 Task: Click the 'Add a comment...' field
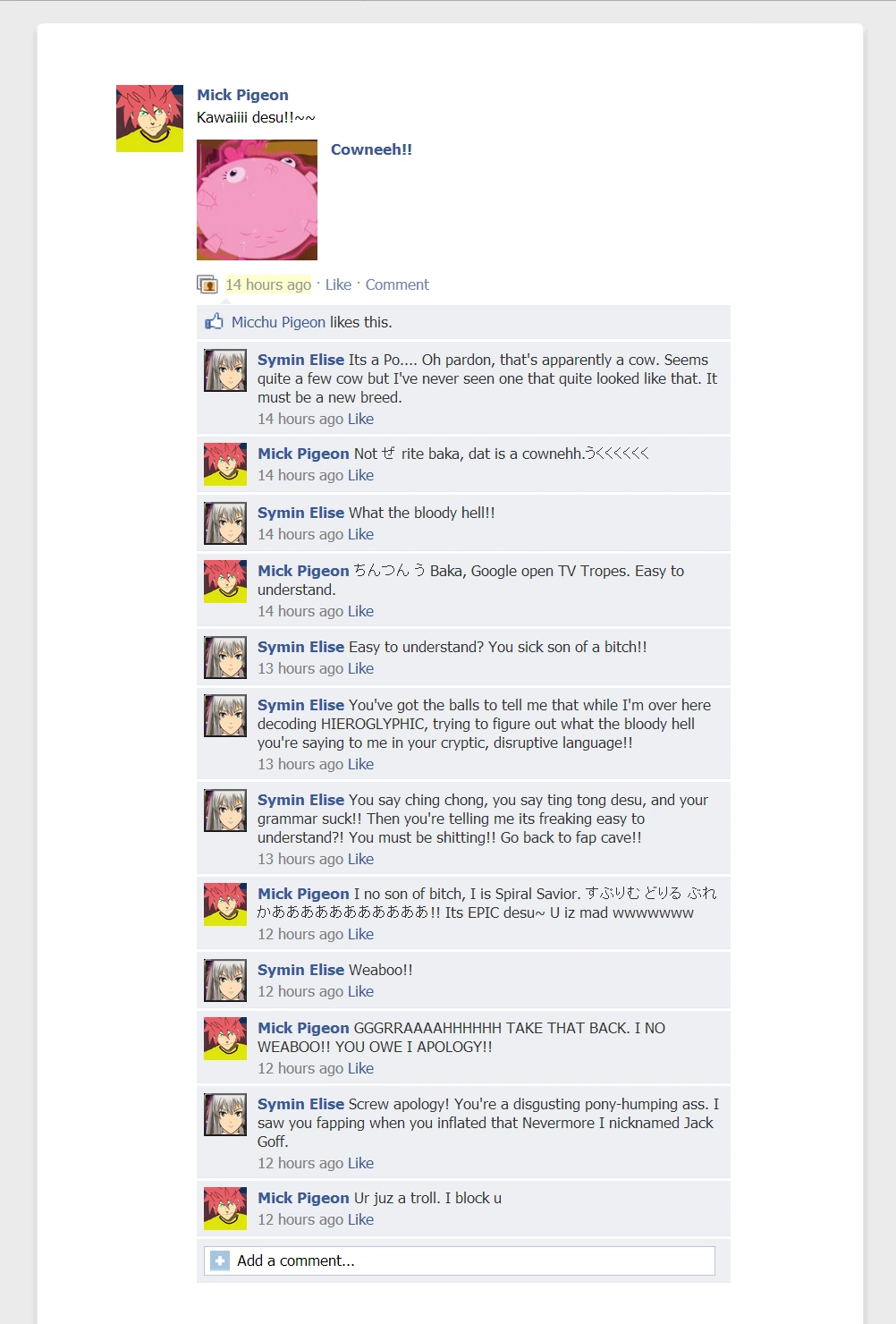460,1260
